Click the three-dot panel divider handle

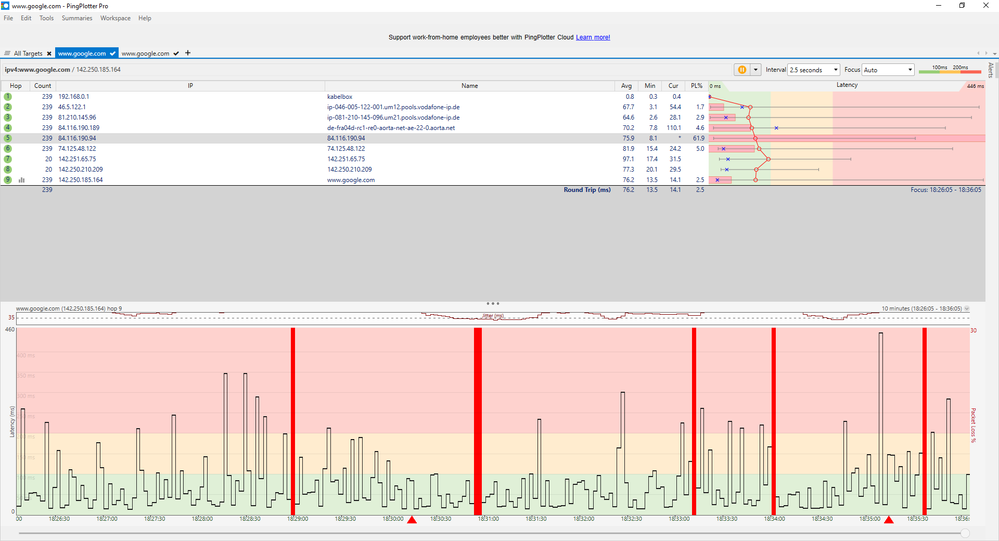click(492, 302)
